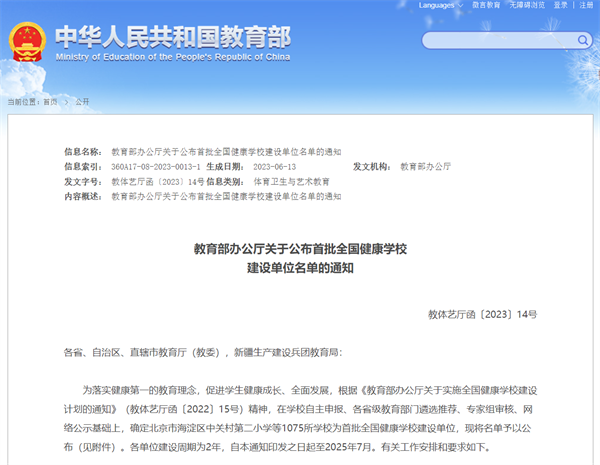600x465 pixels.
Task: Click the English Ministry of Education subtitle
Action: pos(172,57)
